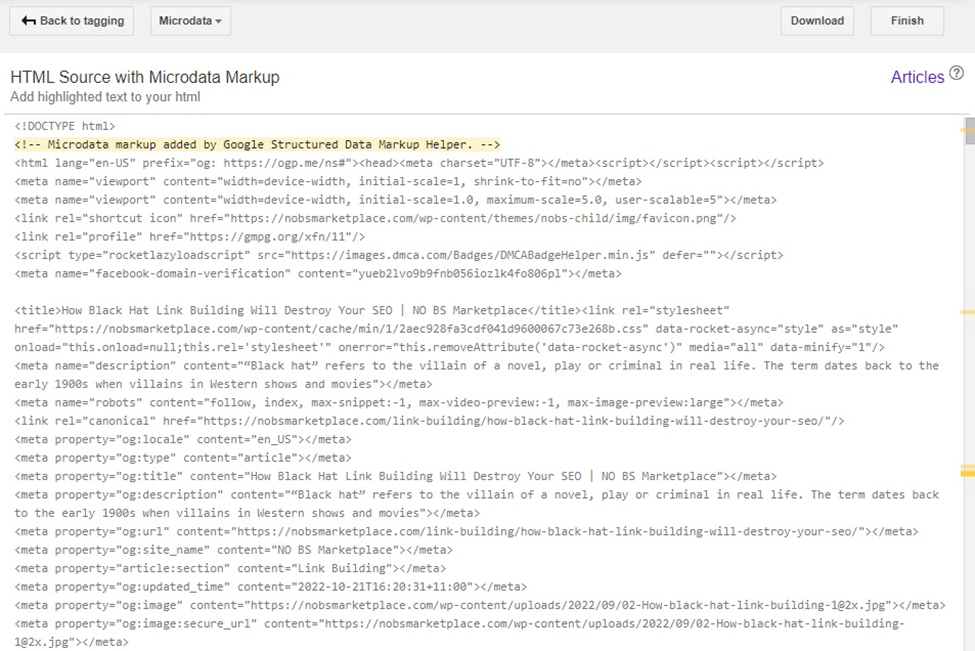The width and height of the screenshot is (975, 651).
Task: Click the help question mark icon beside Articles
Action: click(x=957, y=74)
